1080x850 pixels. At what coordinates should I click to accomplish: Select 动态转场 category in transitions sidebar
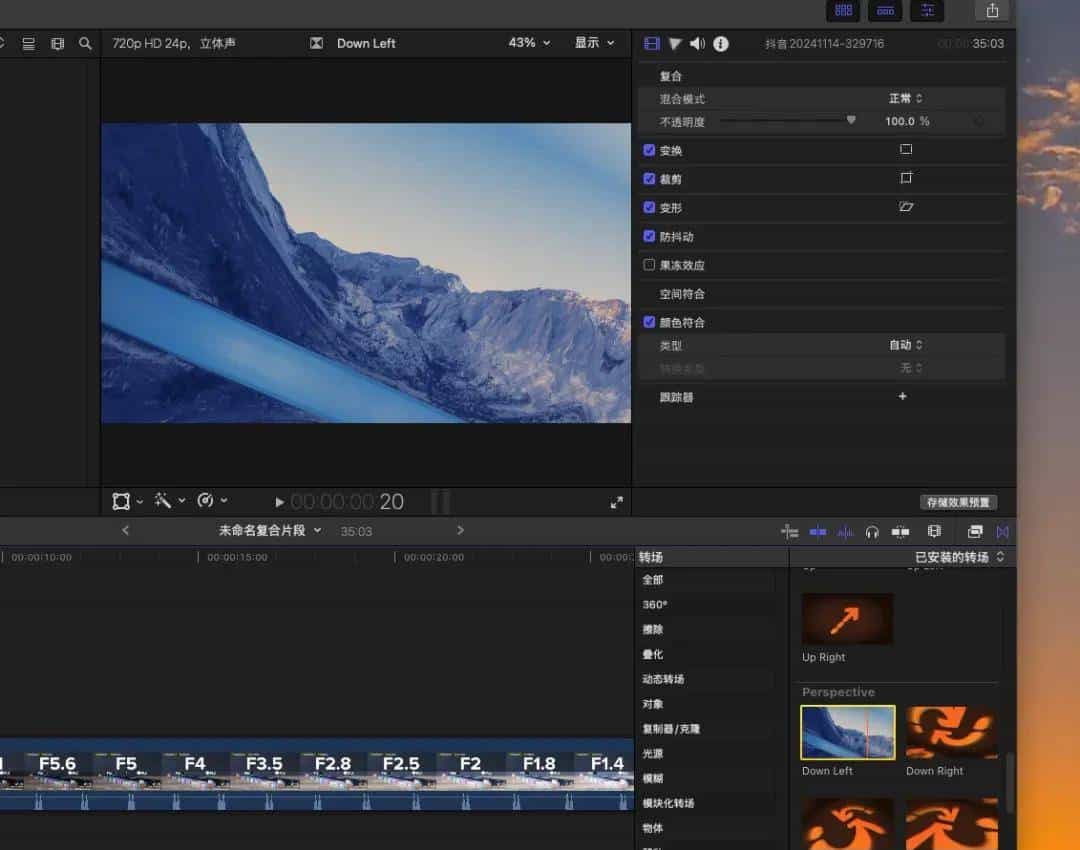coord(664,679)
